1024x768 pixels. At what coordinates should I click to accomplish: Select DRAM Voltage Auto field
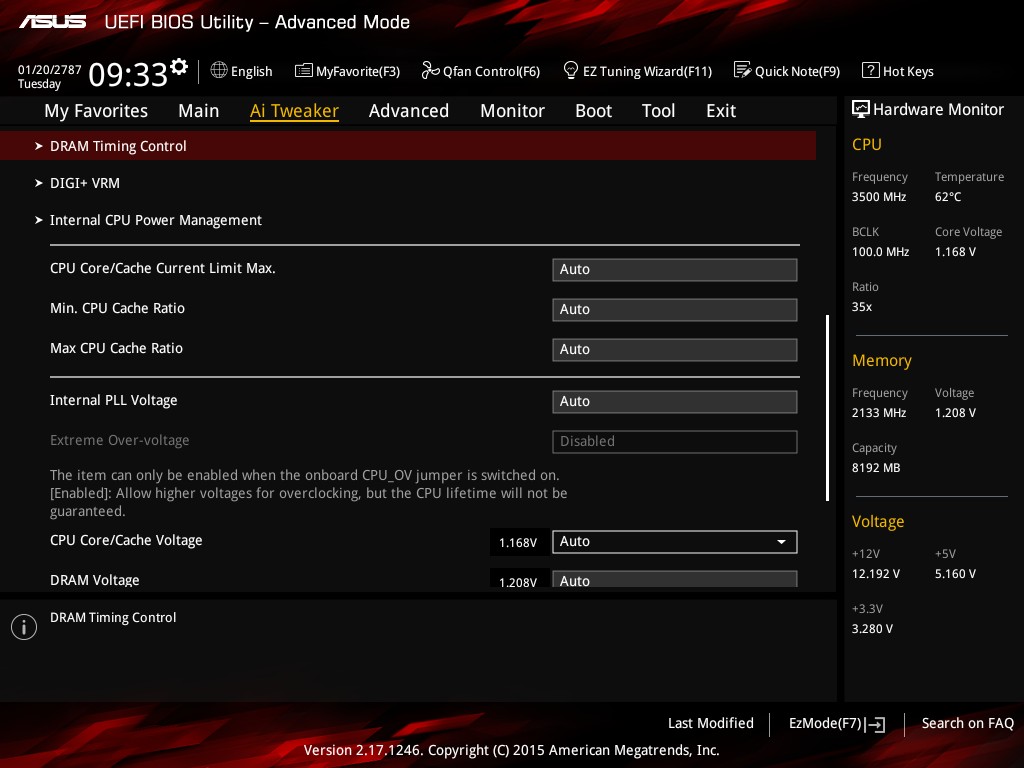(675, 579)
